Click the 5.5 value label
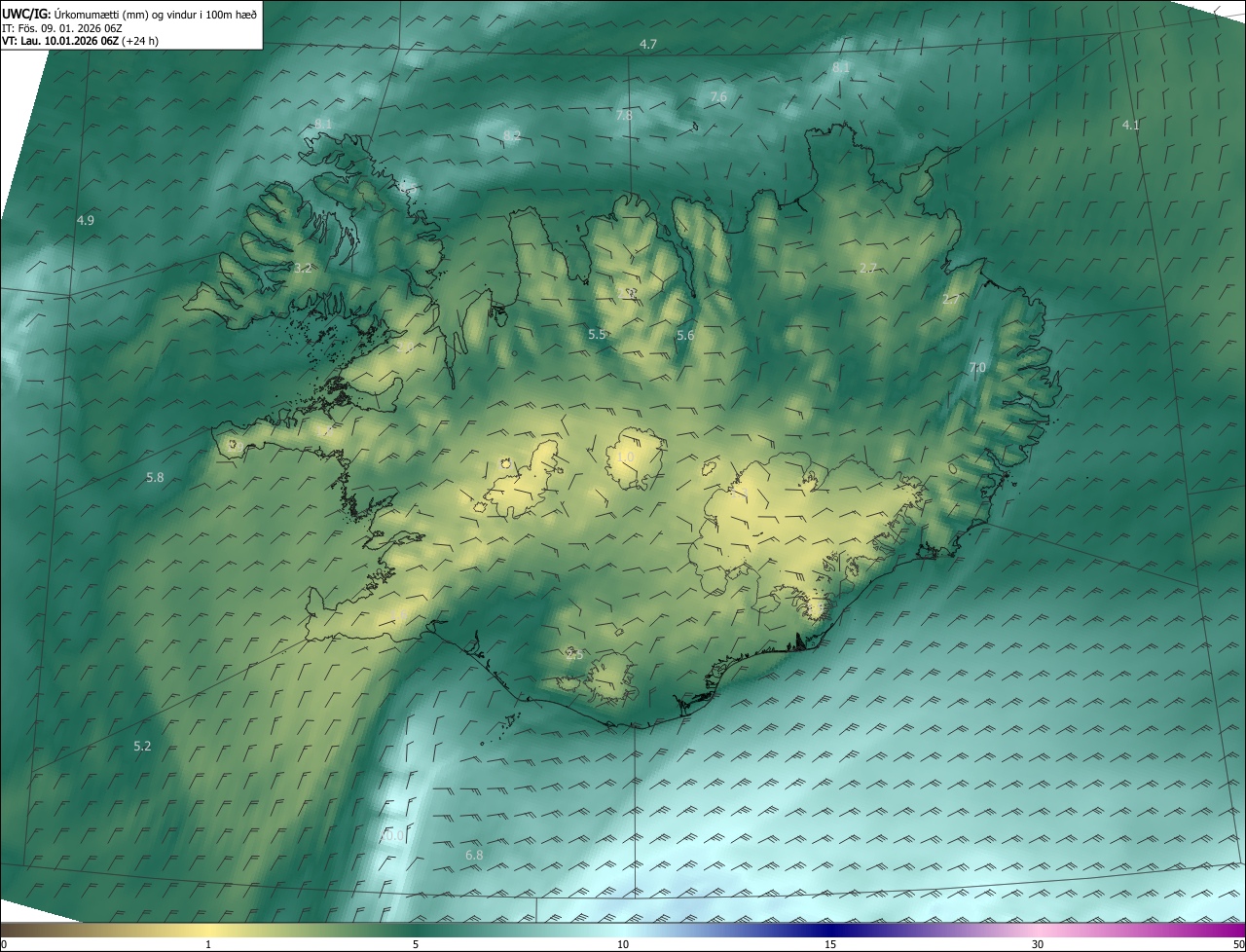 click(x=597, y=335)
